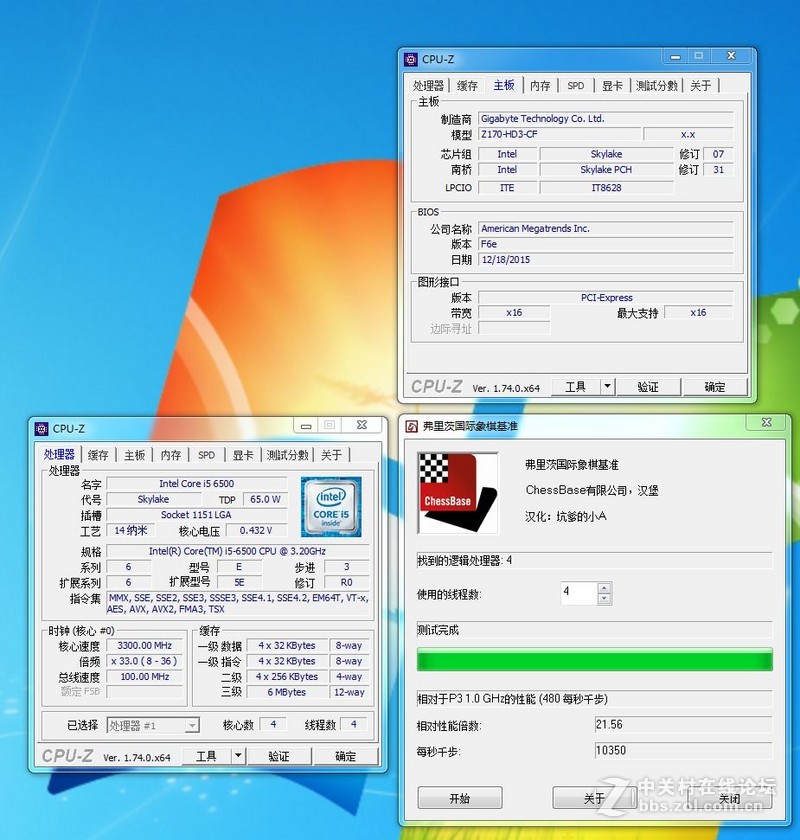Screen dimensions: 800x840
Task: Click the 12/18/2015 BIOS date field
Action: pos(606,260)
